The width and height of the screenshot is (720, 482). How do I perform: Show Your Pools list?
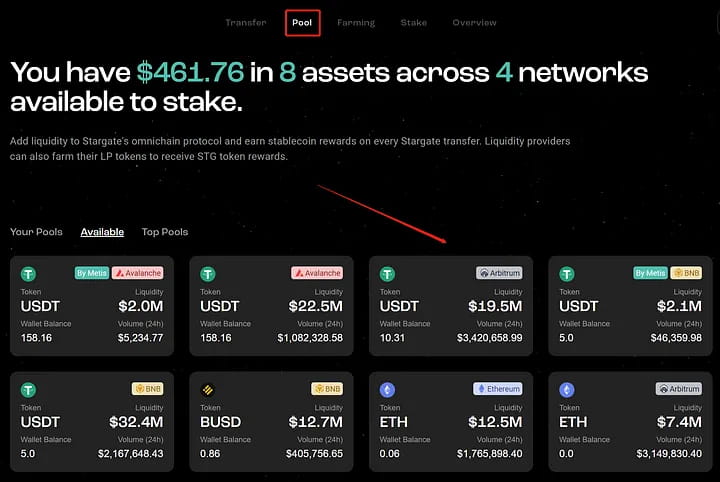point(36,232)
